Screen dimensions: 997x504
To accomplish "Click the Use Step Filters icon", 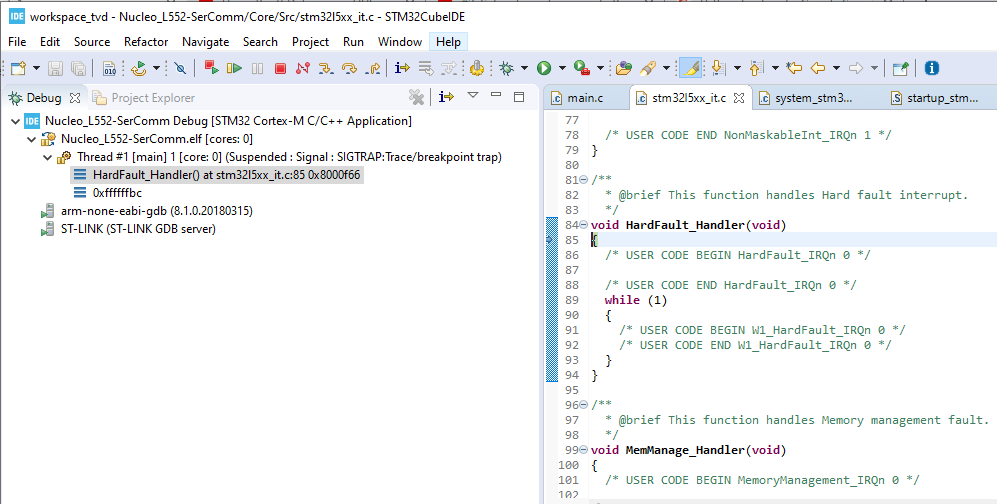I will (449, 68).
